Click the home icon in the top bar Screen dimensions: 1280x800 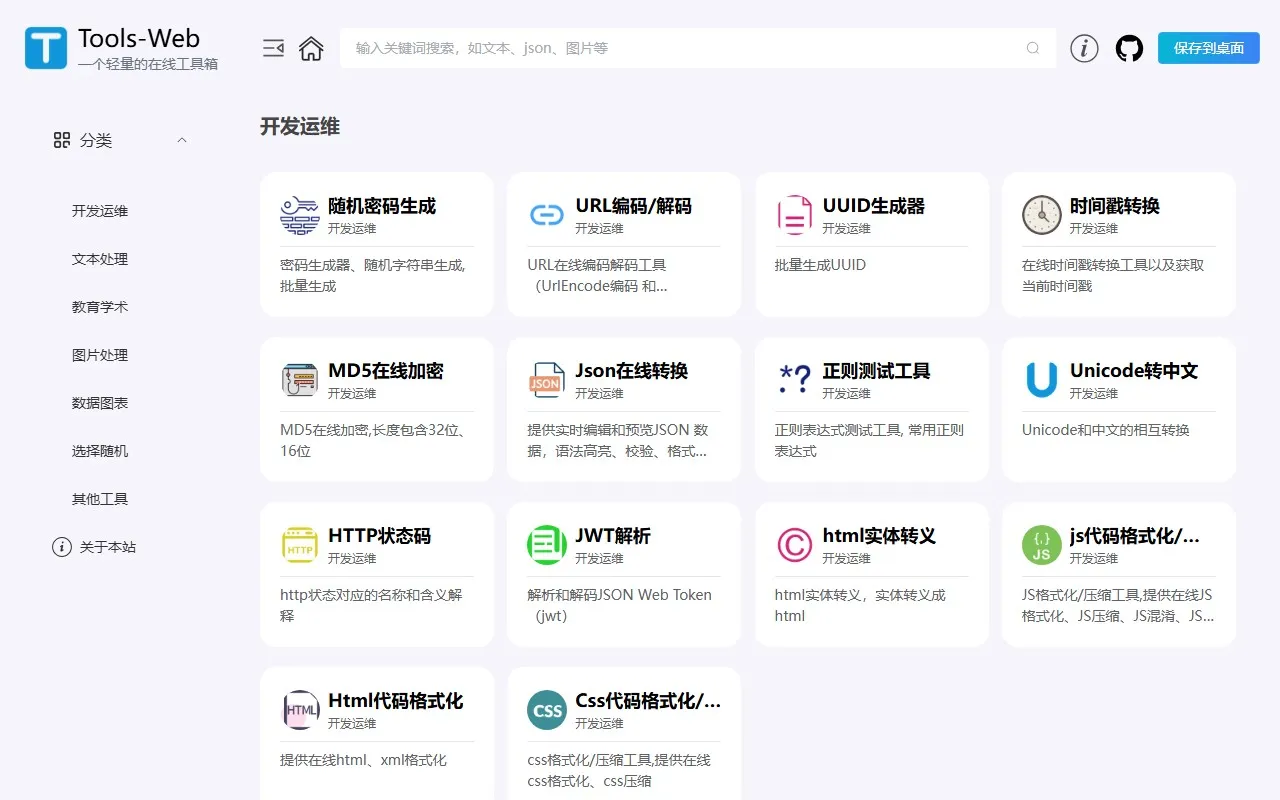pyautogui.click(x=311, y=47)
